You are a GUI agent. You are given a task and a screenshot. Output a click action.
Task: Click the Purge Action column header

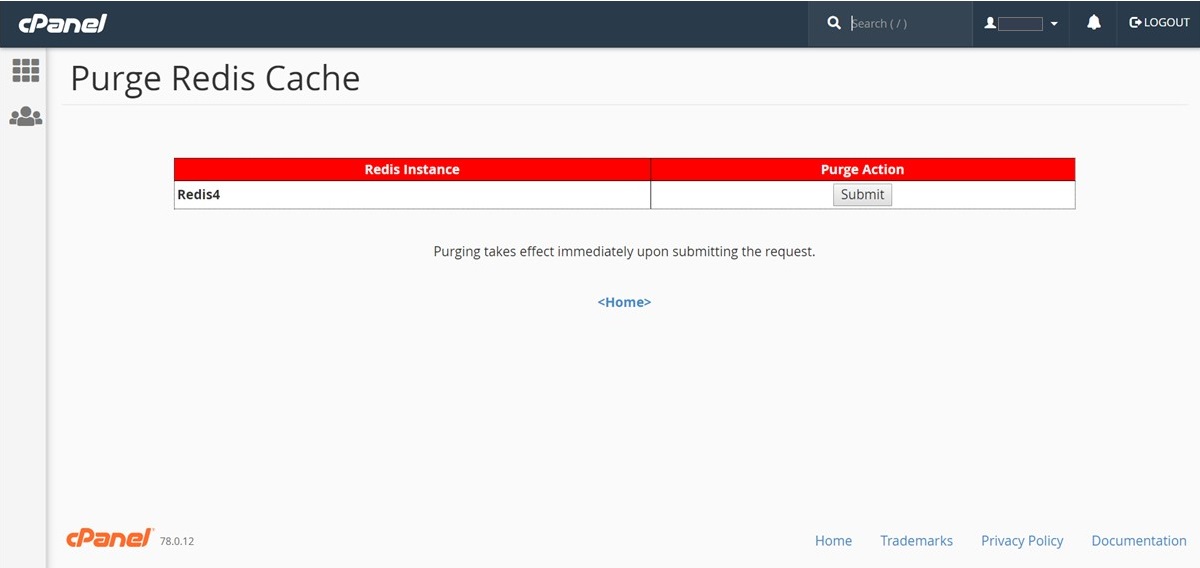[862, 170]
